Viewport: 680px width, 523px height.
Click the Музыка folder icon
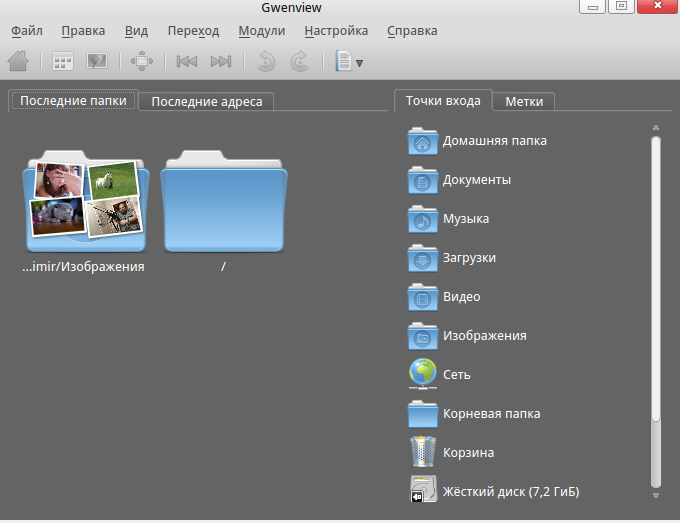[x=422, y=219]
